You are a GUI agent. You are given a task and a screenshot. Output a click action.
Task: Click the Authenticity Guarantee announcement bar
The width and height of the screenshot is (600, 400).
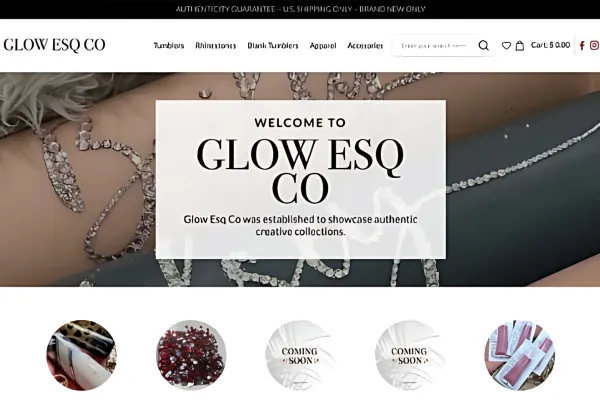(x=300, y=9)
